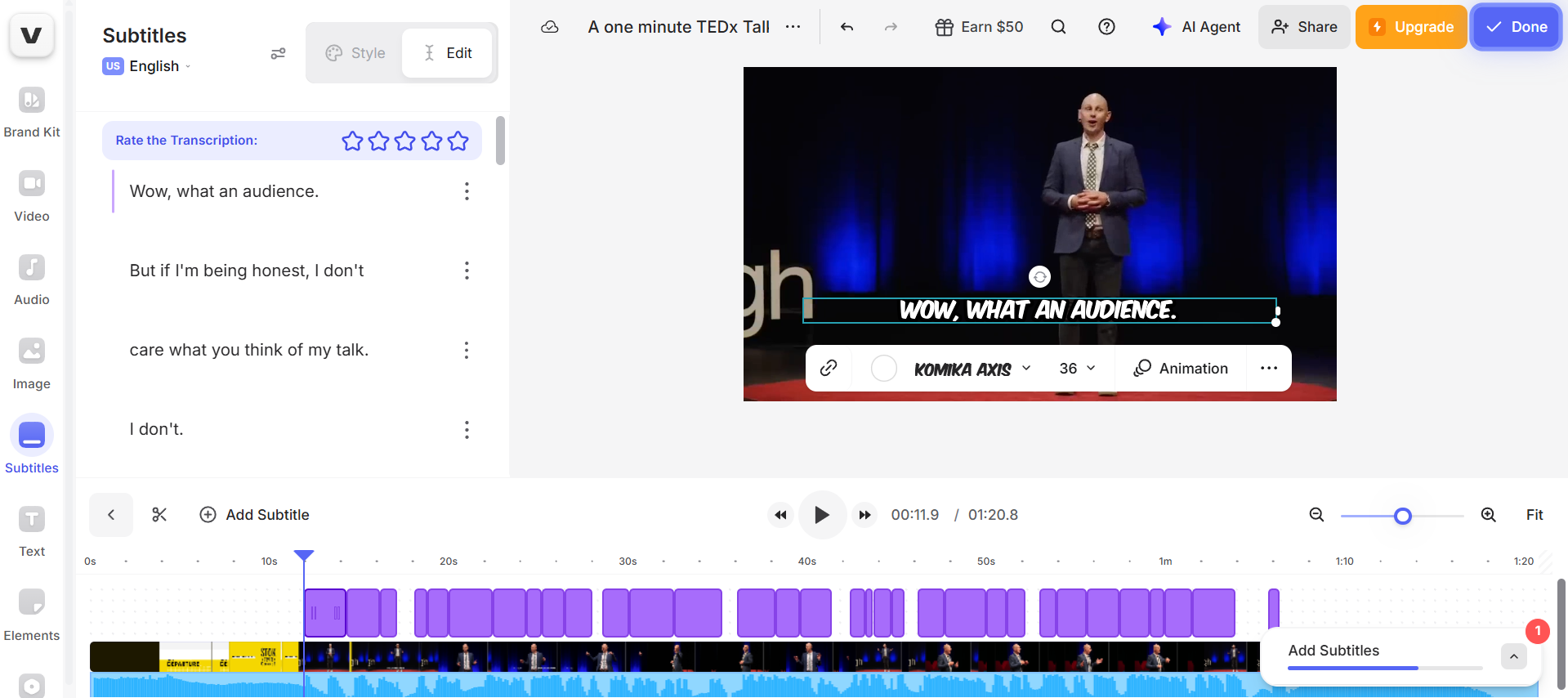
Task: Open the AI Agent
Action: (x=1196, y=27)
